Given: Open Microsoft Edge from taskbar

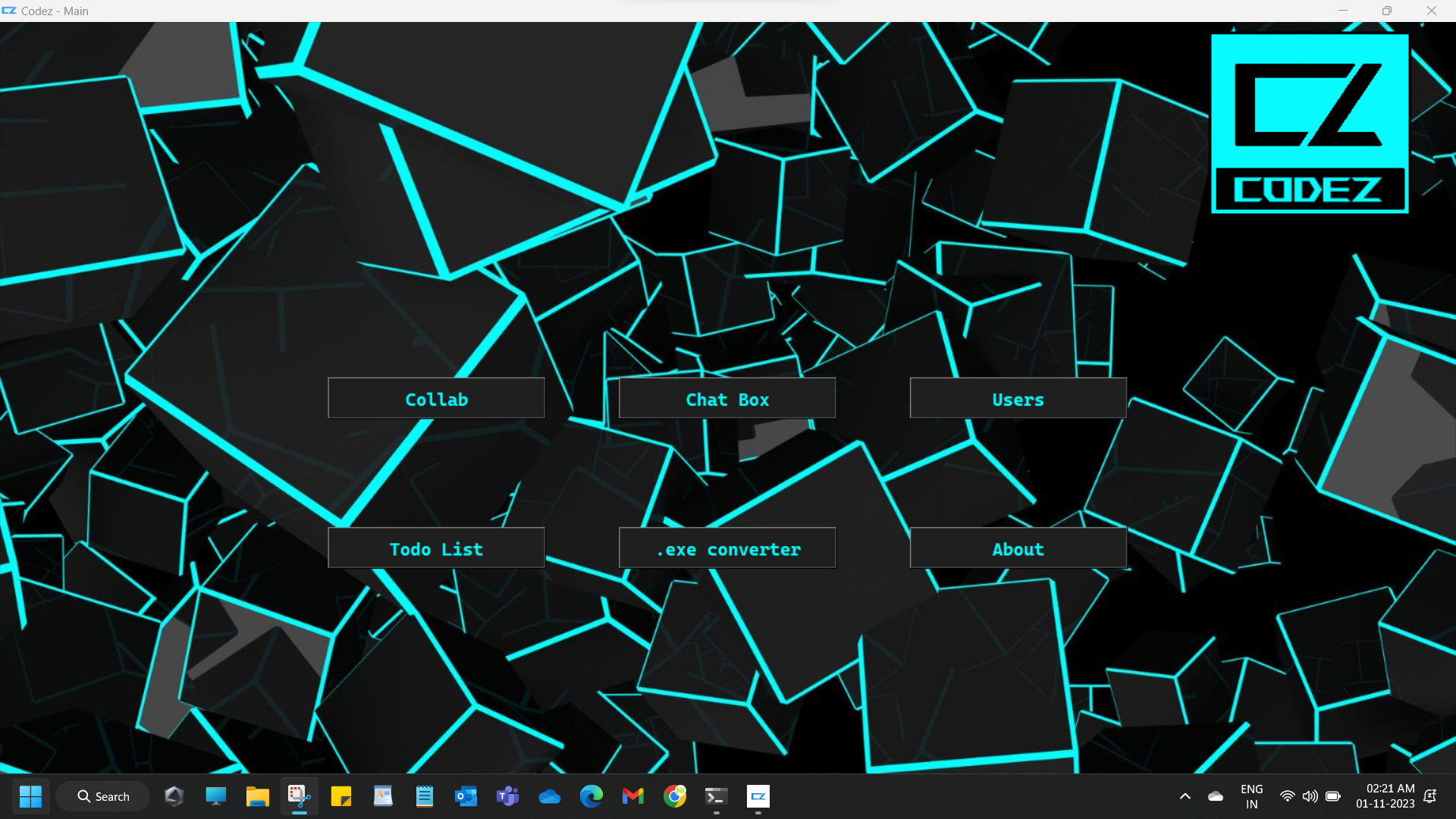Looking at the screenshot, I should 591,796.
